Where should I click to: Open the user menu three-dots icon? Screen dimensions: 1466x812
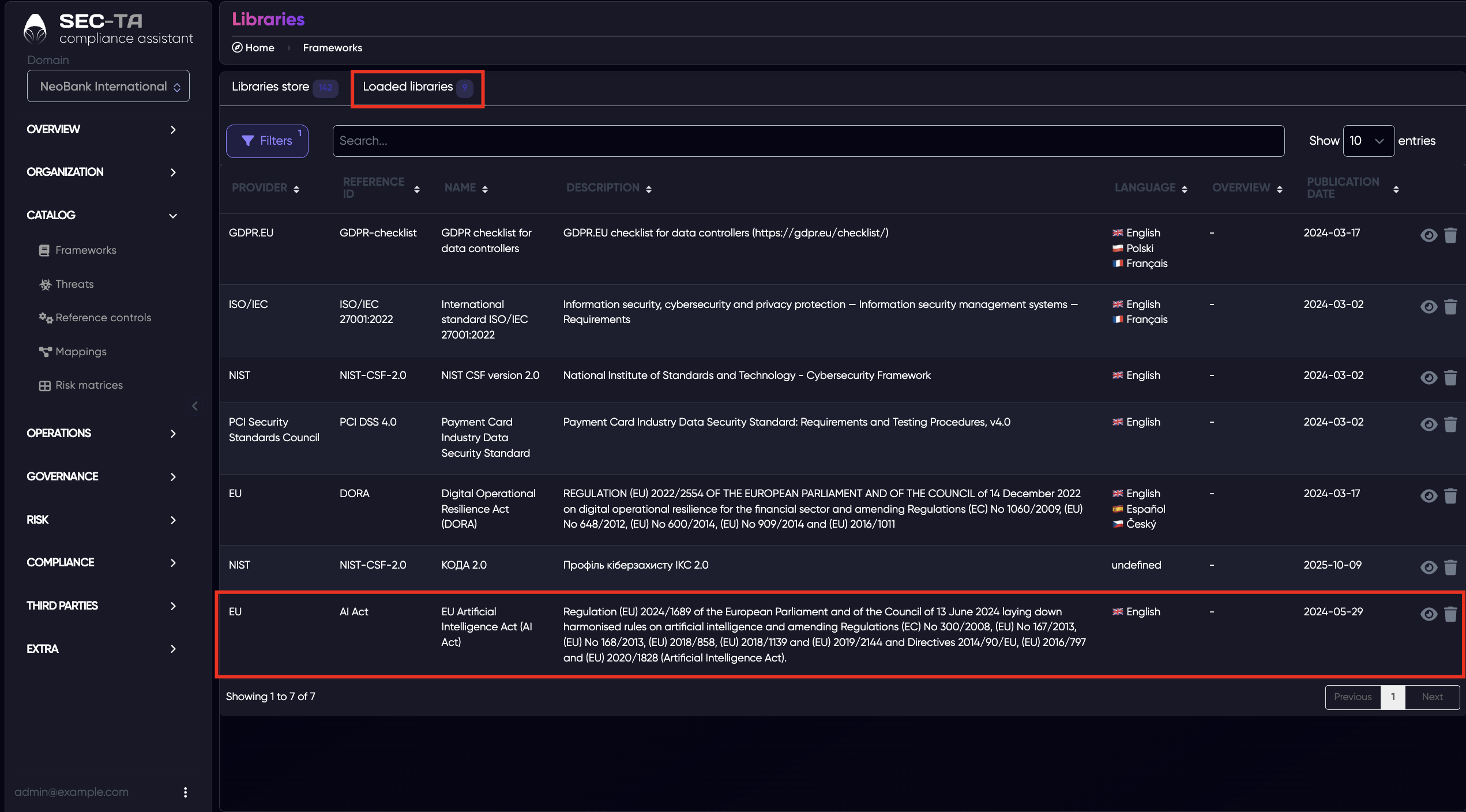(185, 792)
